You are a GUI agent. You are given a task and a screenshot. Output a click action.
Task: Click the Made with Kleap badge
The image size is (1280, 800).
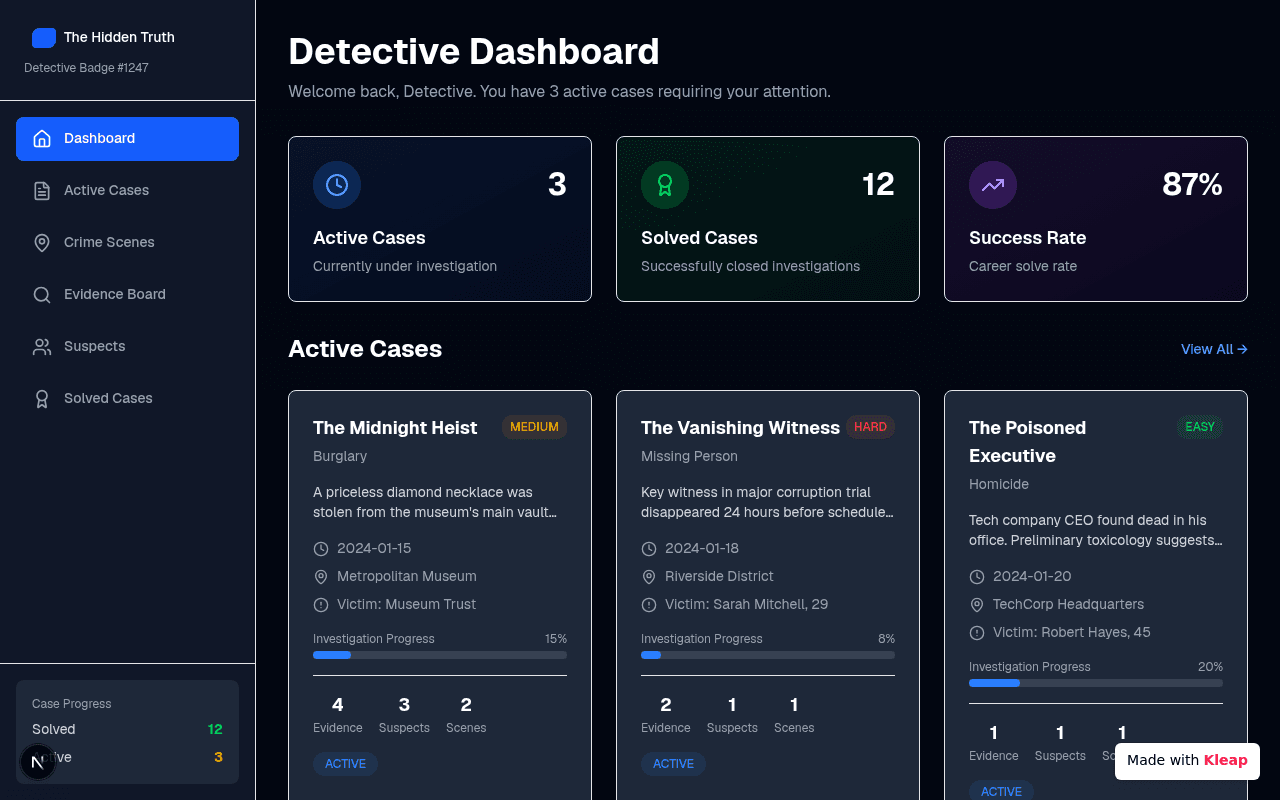[1187, 761]
